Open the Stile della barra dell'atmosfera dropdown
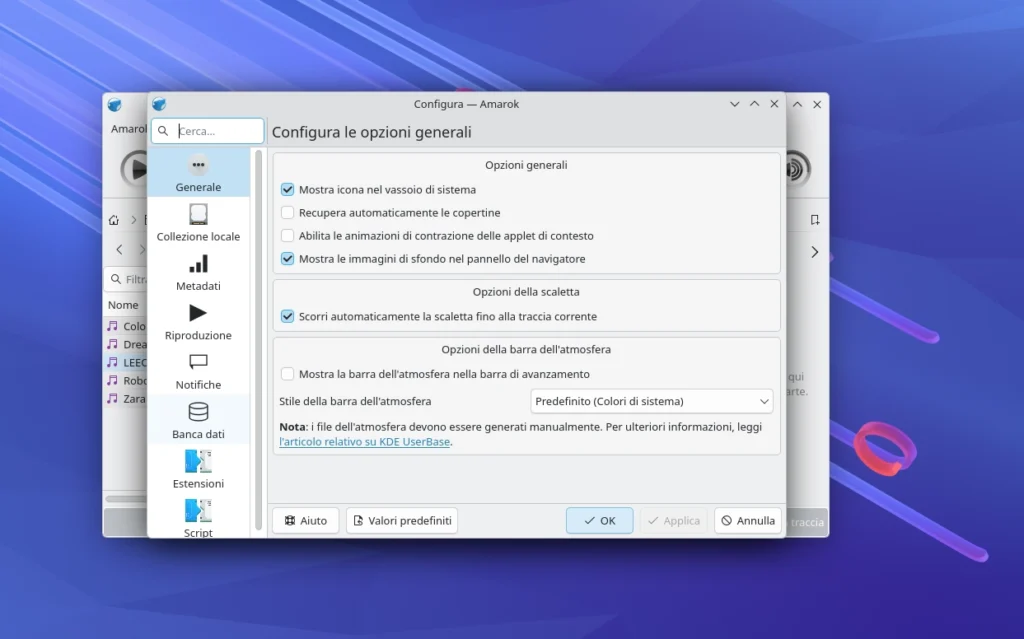 (x=651, y=401)
